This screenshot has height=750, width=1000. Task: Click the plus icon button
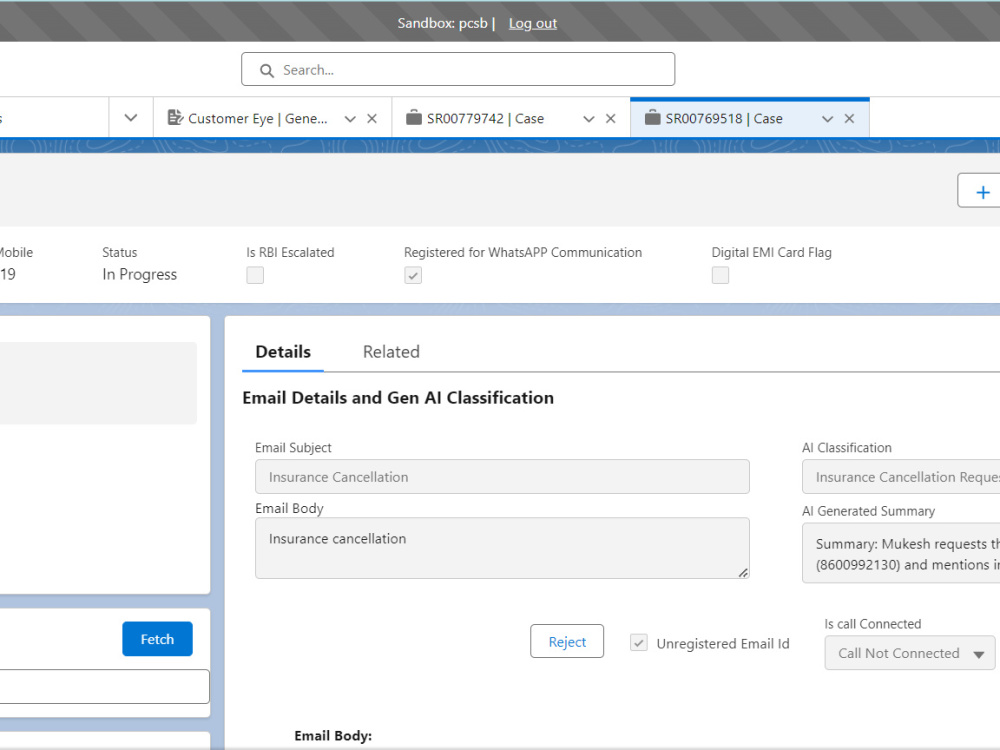pos(982,191)
